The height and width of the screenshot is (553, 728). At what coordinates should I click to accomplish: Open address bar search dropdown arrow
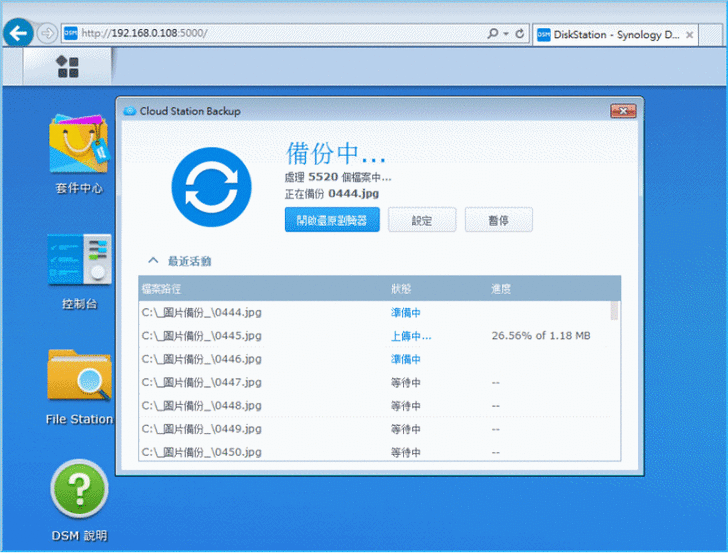pyautogui.click(x=506, y=33)
